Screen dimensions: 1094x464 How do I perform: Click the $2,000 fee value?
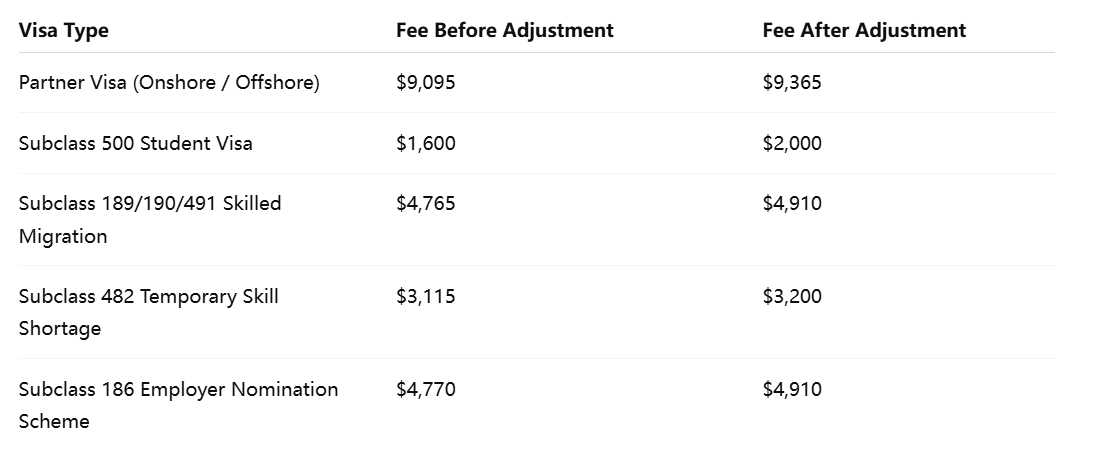(x=792, y=143)
